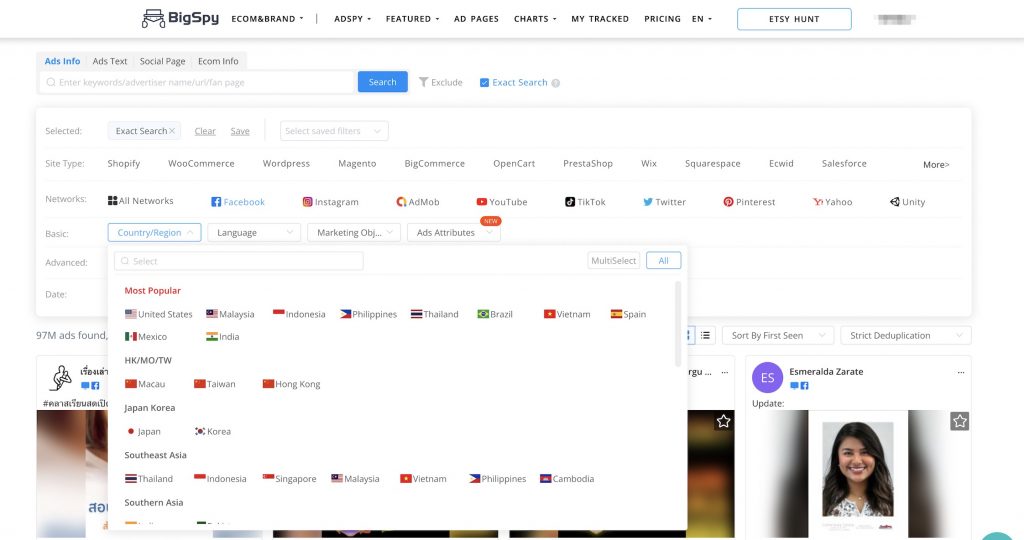Favorite the Esmeralda Zarate ad with star
The width and height of the screenshot is (1024, 540).
[x=959, y=421]
